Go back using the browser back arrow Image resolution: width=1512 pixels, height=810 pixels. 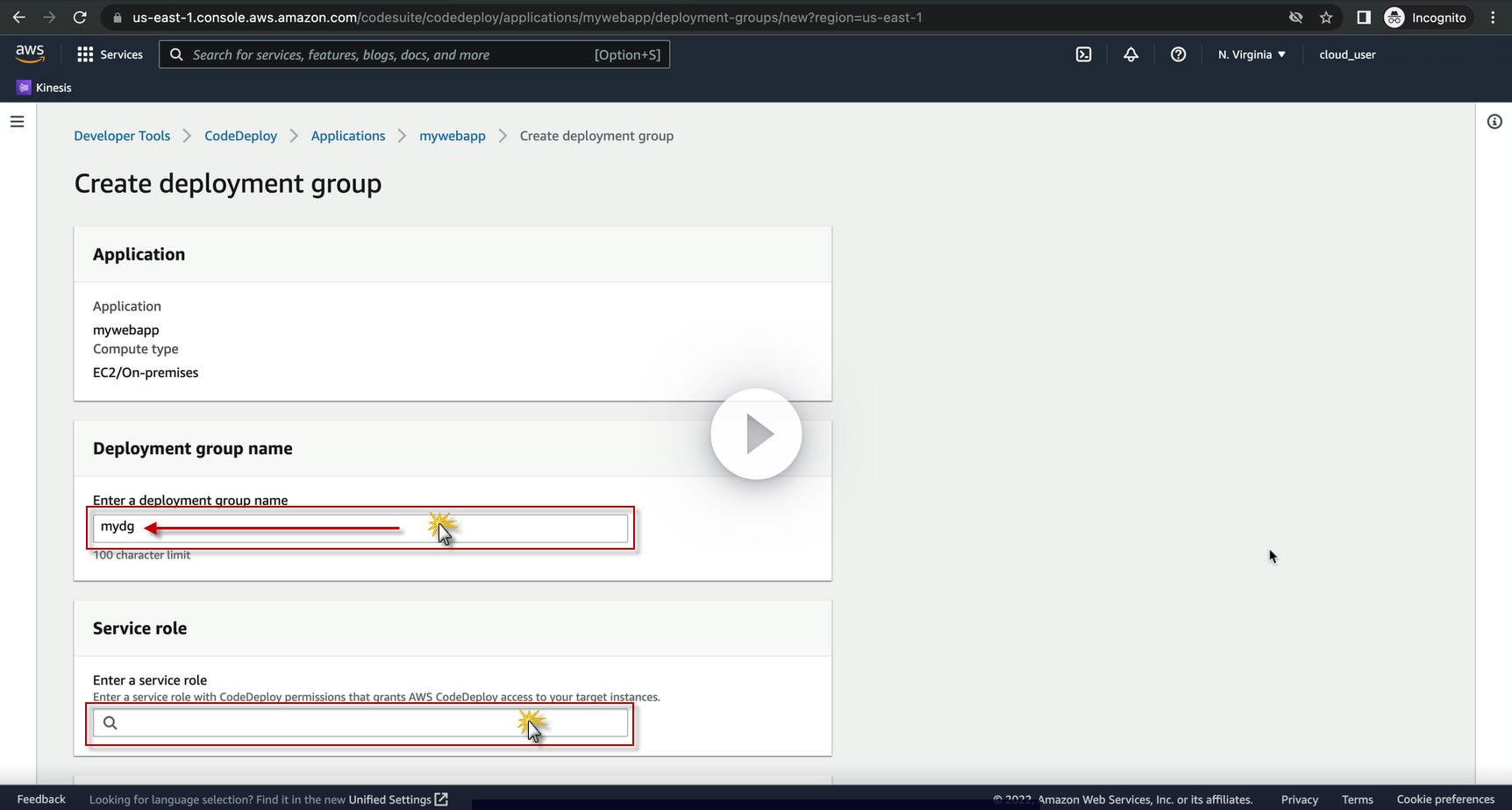tap(18, 18)
